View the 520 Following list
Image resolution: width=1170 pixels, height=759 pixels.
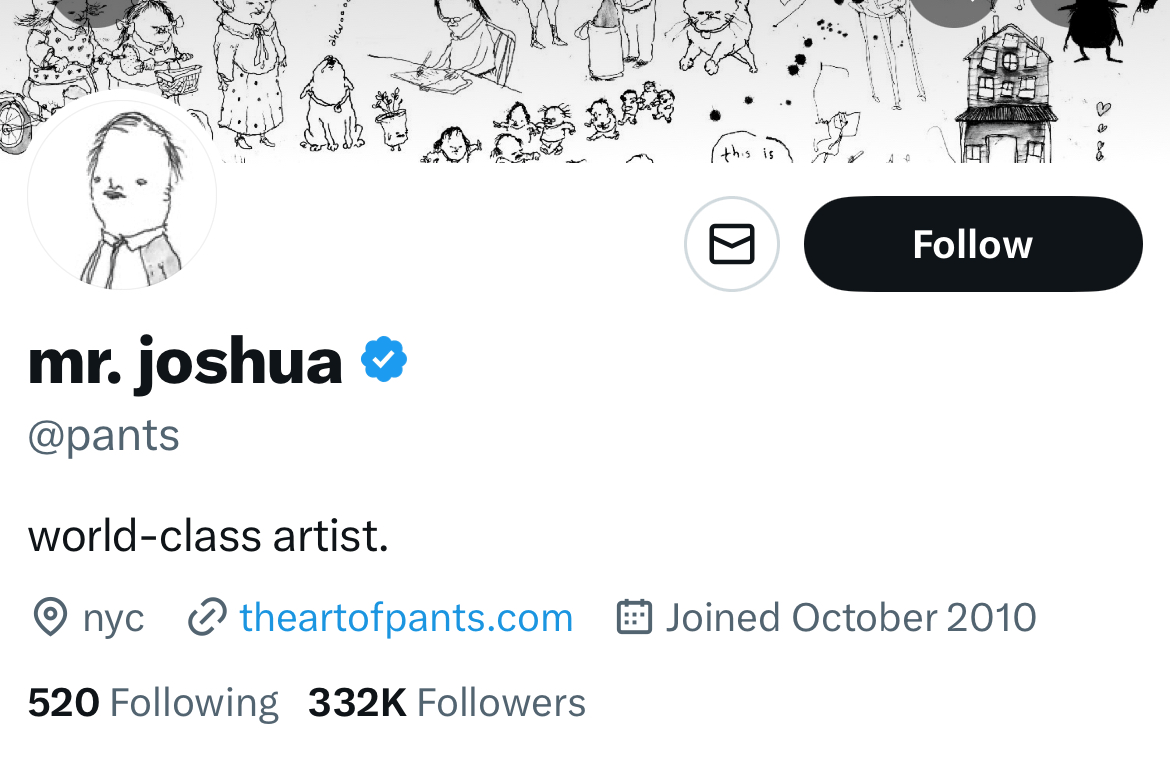click(x=153, y=703)
